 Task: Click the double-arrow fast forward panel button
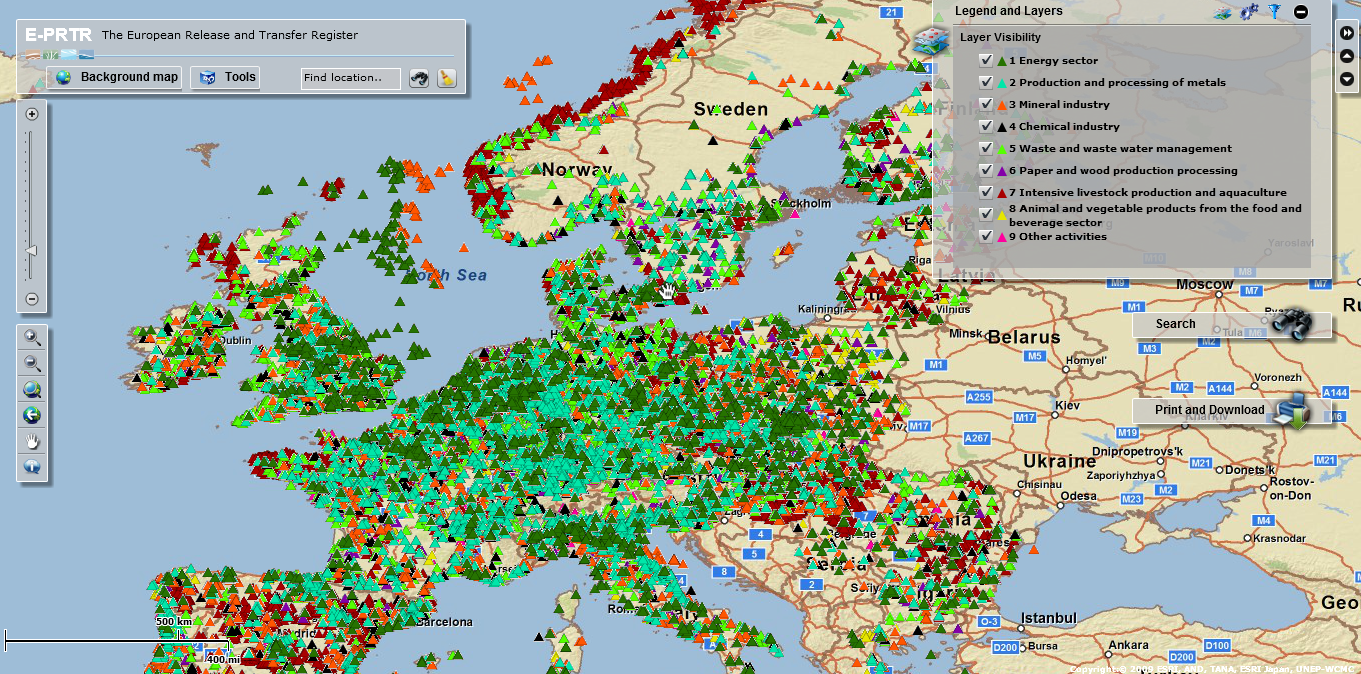tap(1347, 32)
